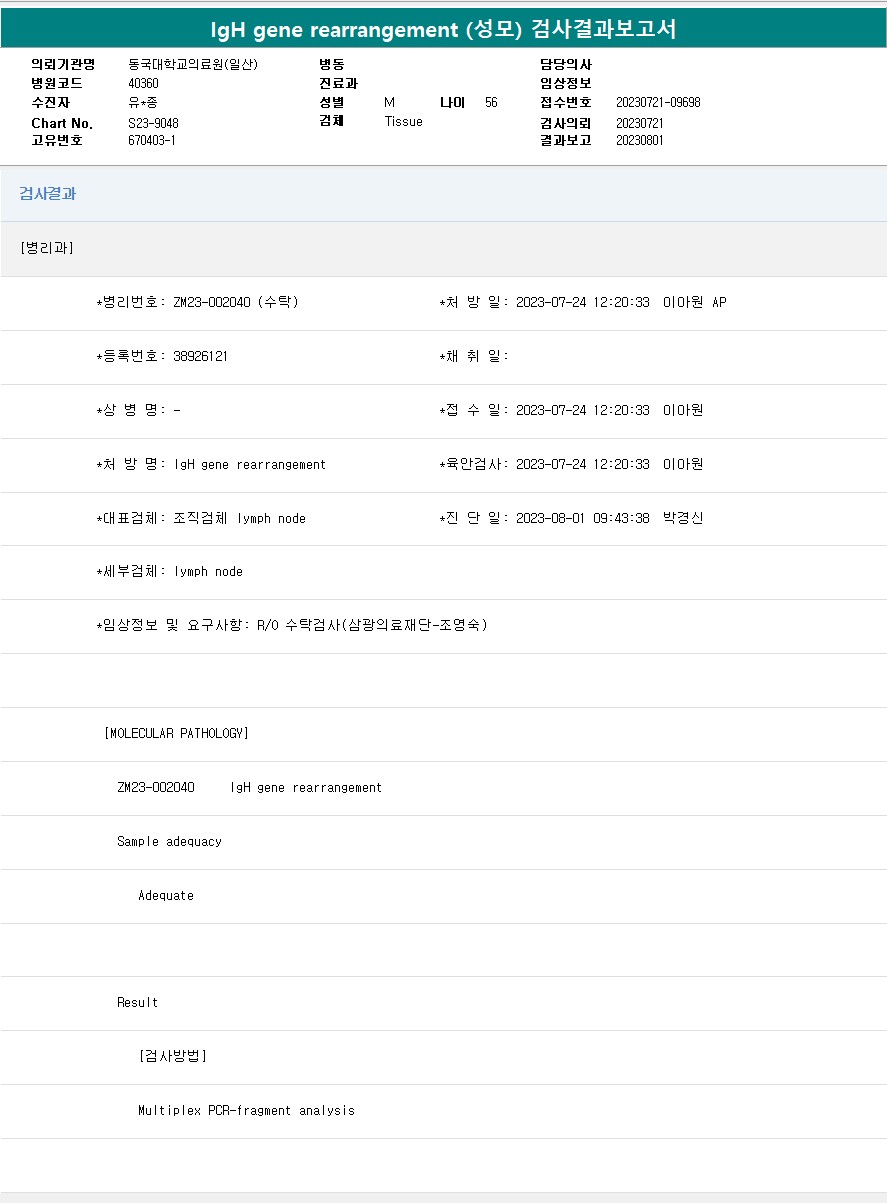The image size is (887, 1203).
Task: Click the 세부검체 lymph node line
Action: (169, 572)
